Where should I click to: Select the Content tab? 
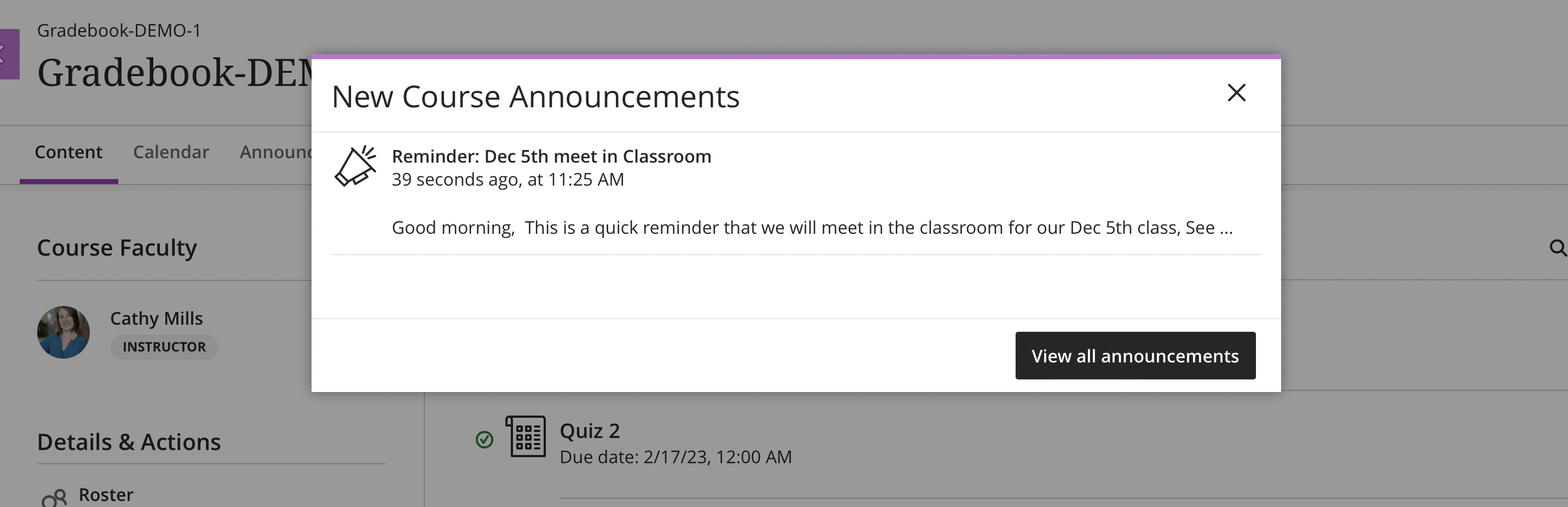pyautogui.click(x=68, y=152)
